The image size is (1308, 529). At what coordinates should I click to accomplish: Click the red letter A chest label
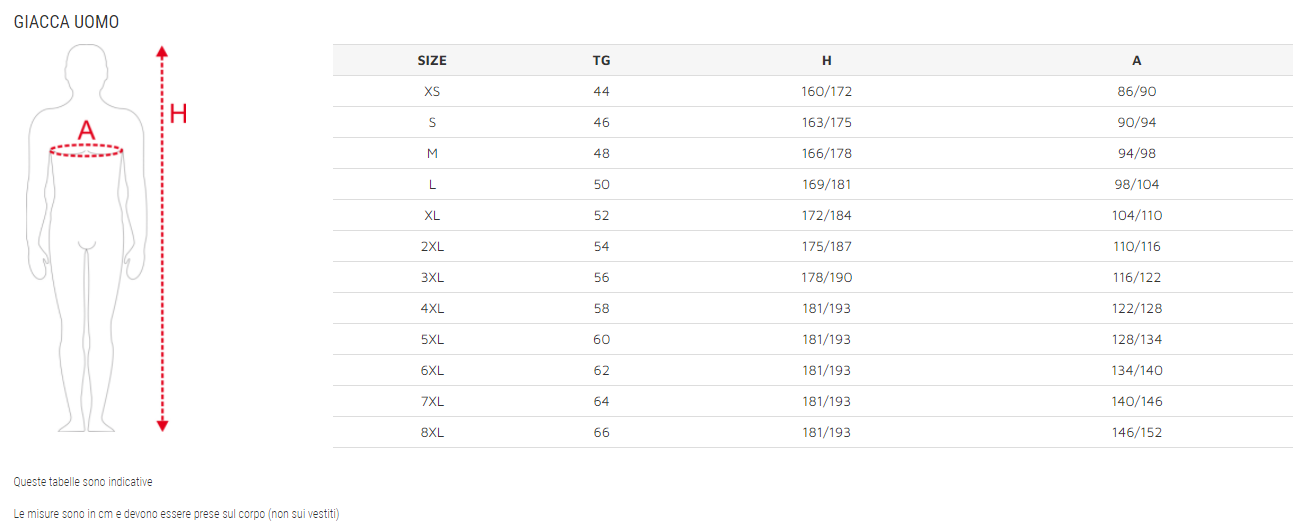coord(87,130)
